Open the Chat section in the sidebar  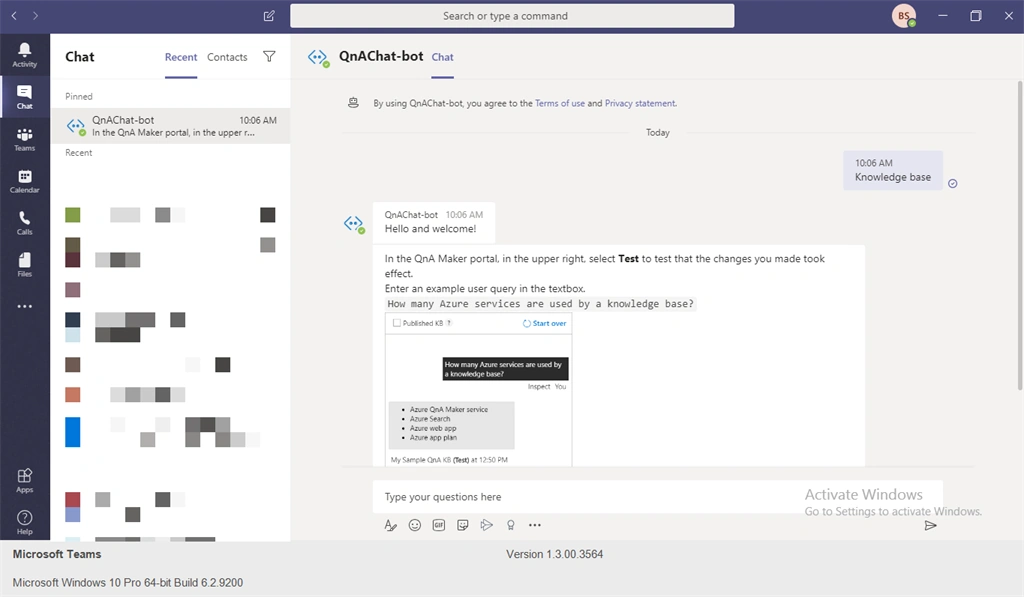[x=24, y=97]
